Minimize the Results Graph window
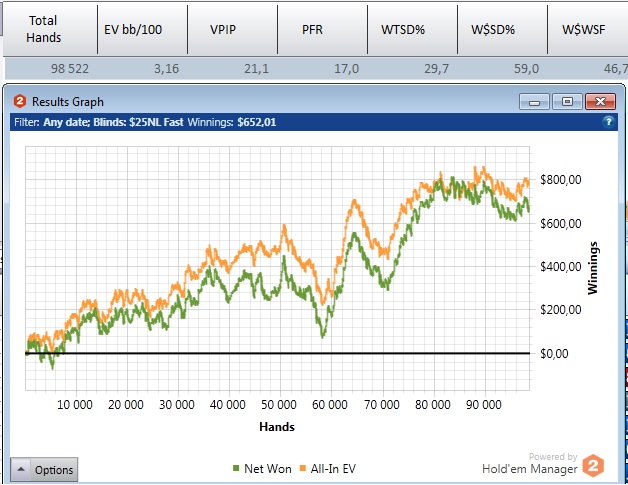628x485 pixels. [534, 102]
